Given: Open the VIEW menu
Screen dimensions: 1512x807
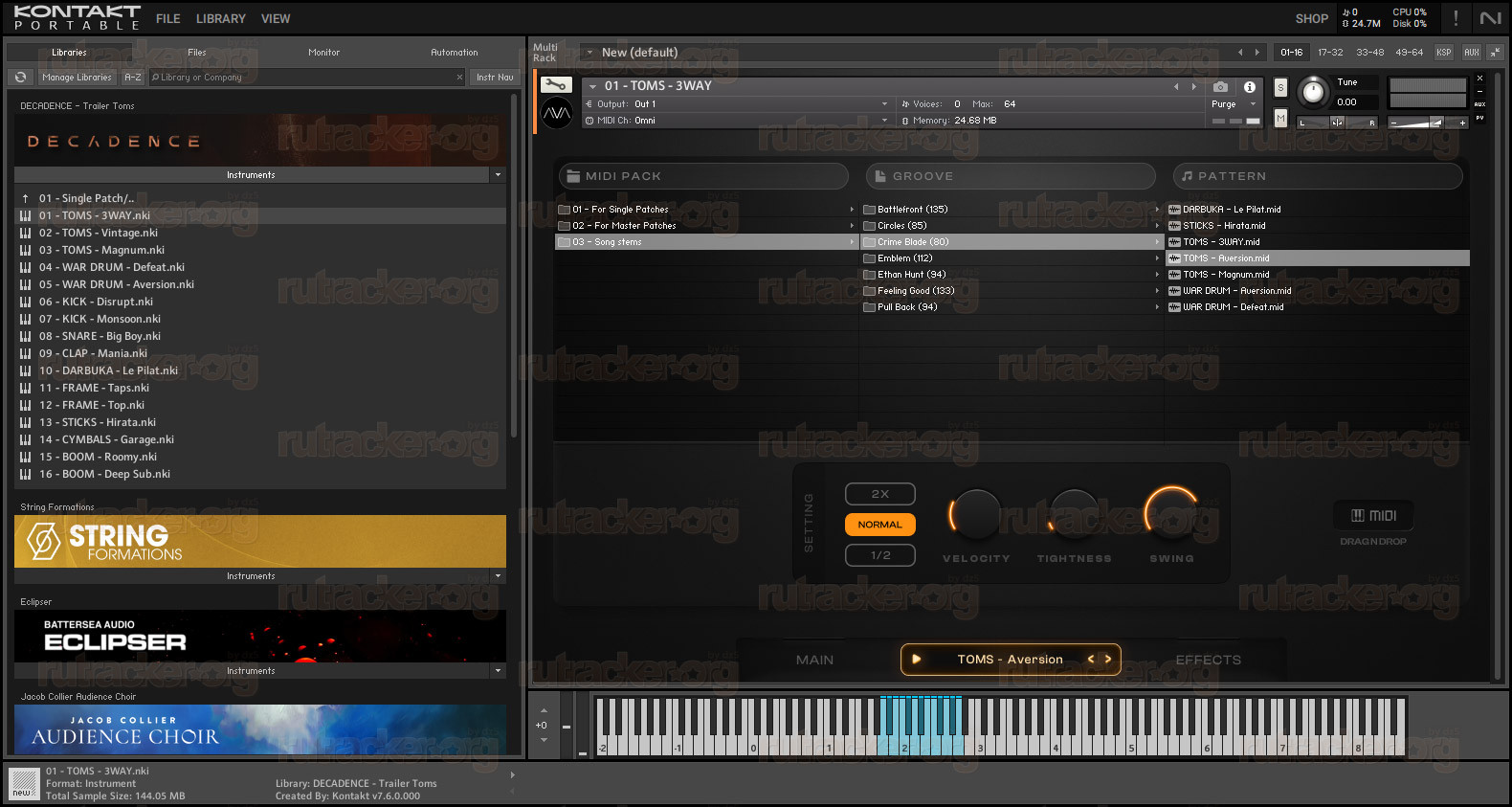Looking at the screenshot, I should [x=276, y=19].
